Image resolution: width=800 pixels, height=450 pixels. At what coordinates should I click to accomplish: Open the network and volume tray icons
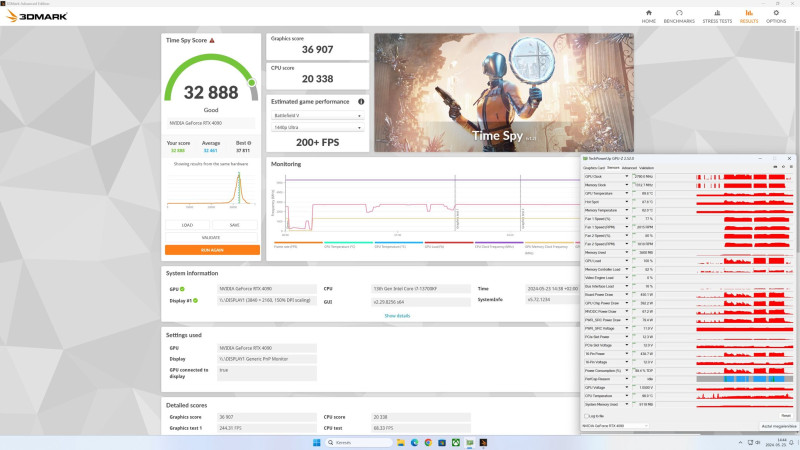pyautogui.click(x=754, y=442)
